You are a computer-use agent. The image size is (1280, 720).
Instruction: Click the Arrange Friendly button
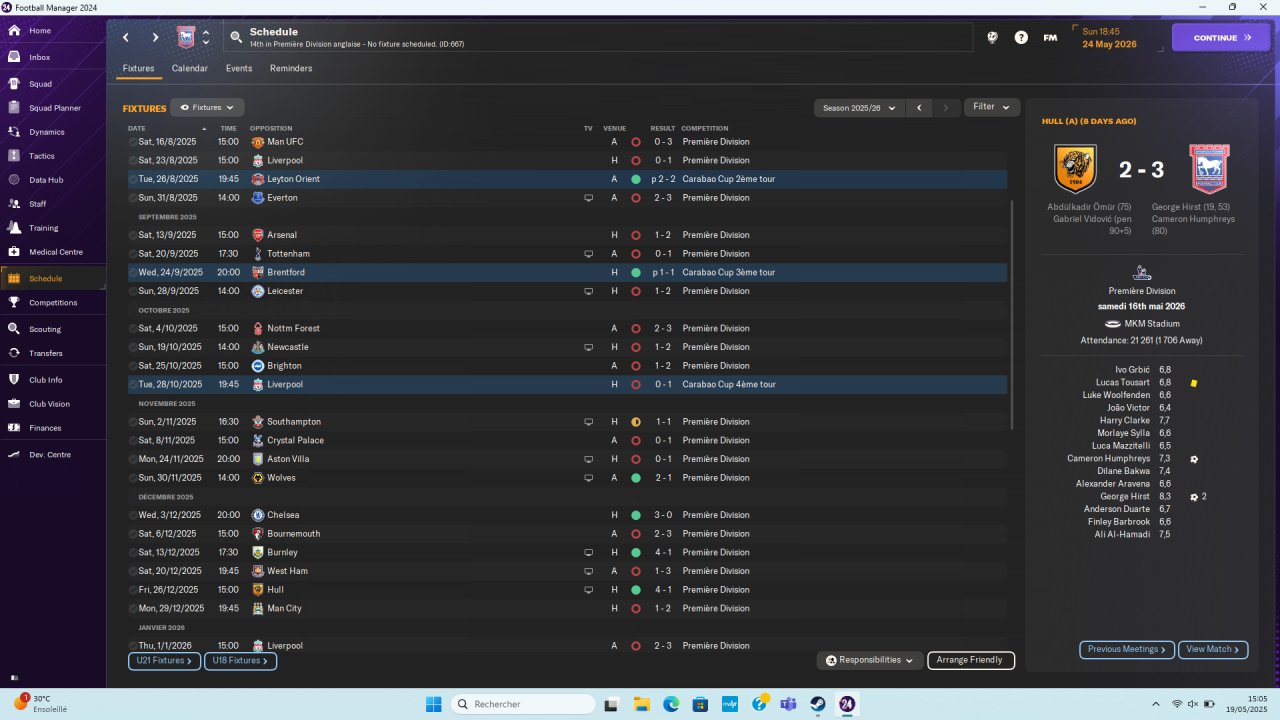[971, 660]
